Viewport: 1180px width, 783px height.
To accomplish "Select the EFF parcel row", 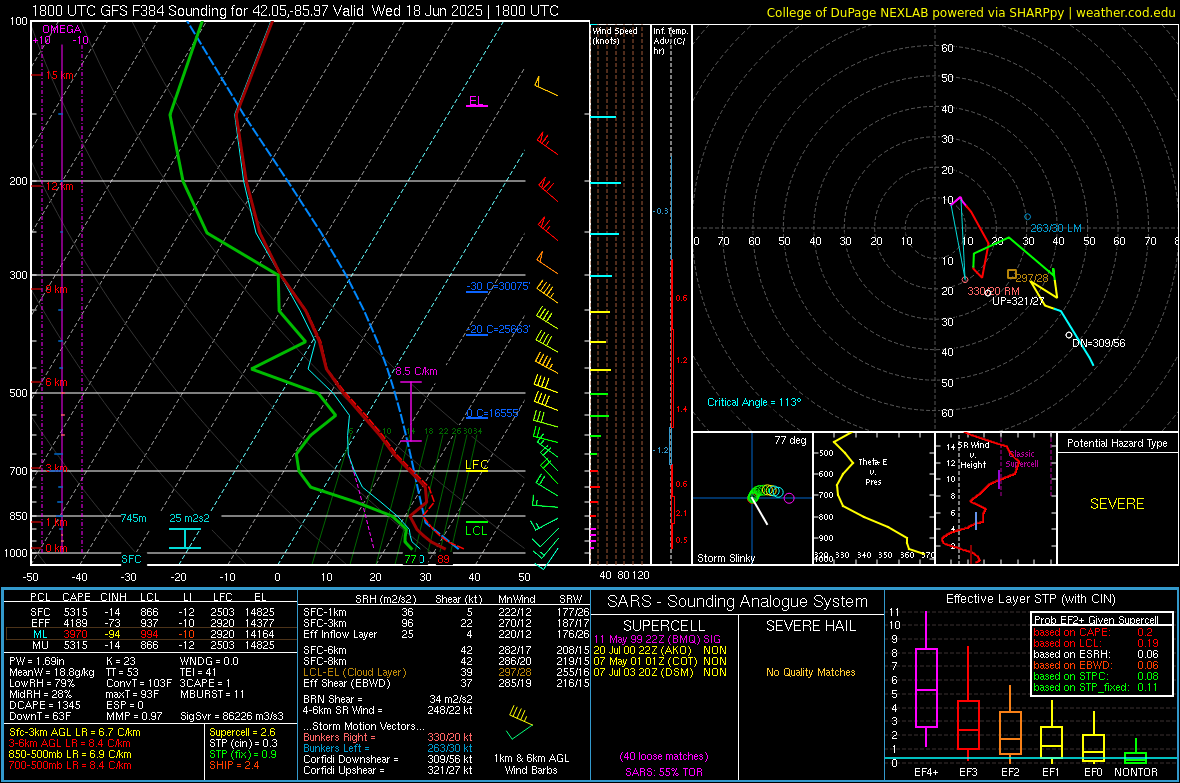I will (x=151, y=623).
